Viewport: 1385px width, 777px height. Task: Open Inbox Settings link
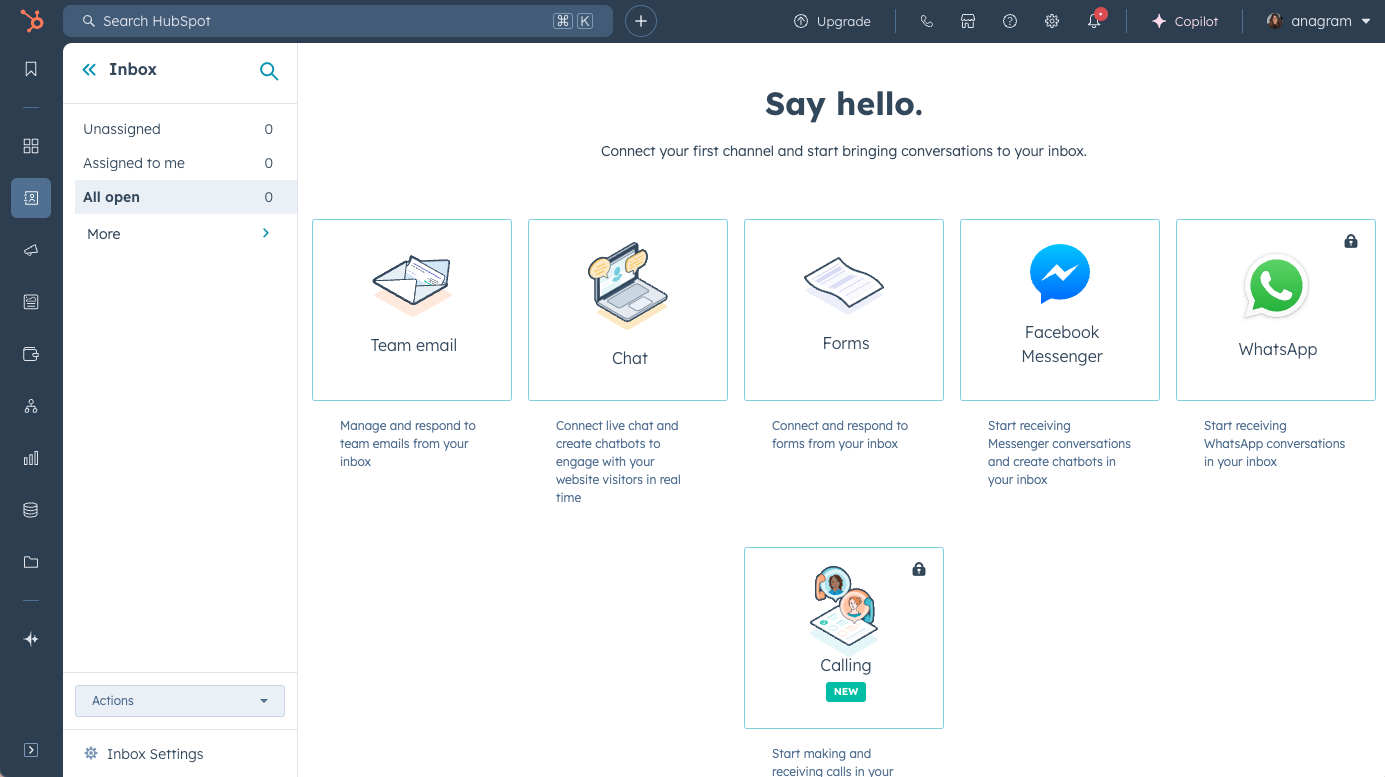point(144,754)
